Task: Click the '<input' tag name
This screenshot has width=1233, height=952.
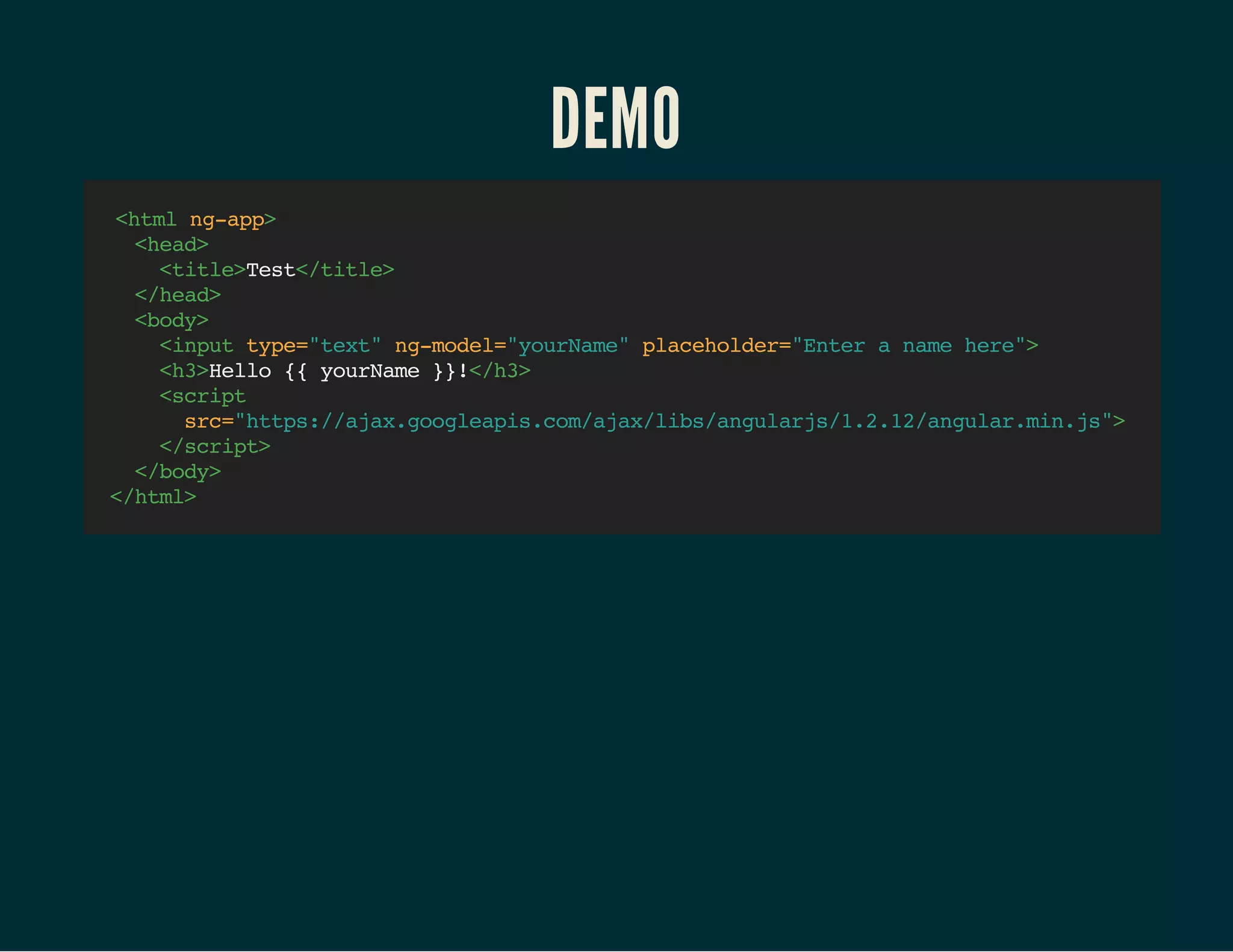Action: pos(196,346)
